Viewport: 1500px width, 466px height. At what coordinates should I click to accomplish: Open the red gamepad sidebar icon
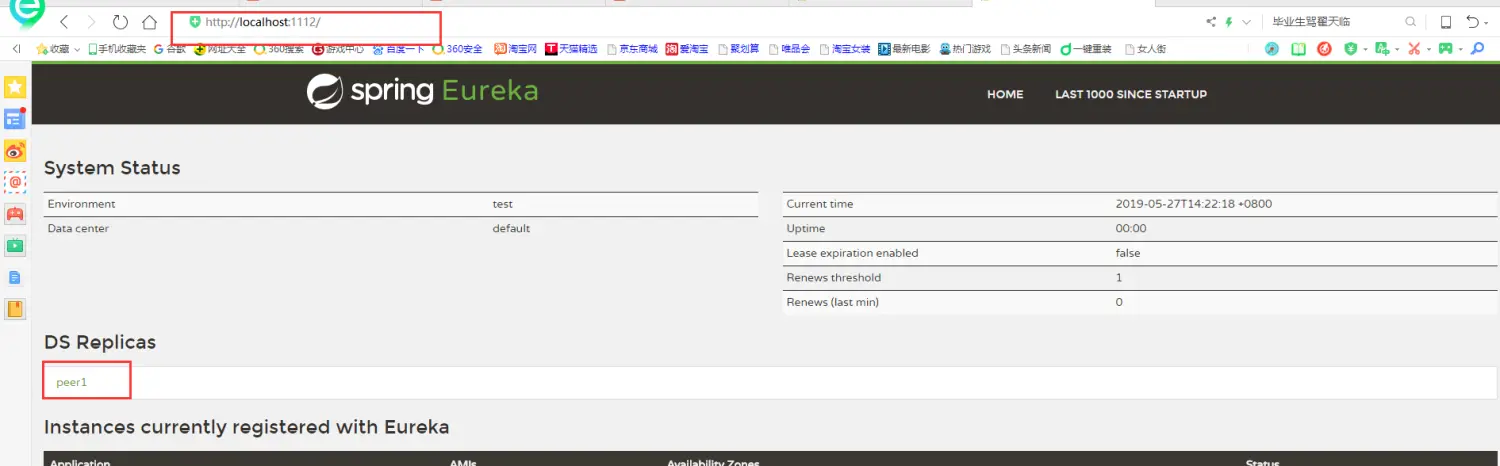point(15,214)
